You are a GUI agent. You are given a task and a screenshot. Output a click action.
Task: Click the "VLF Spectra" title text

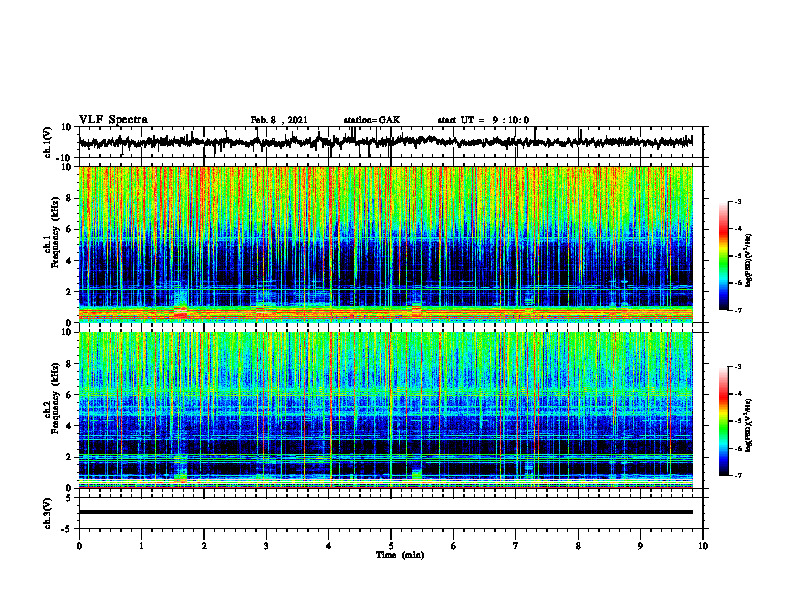[x=113, y=120]
